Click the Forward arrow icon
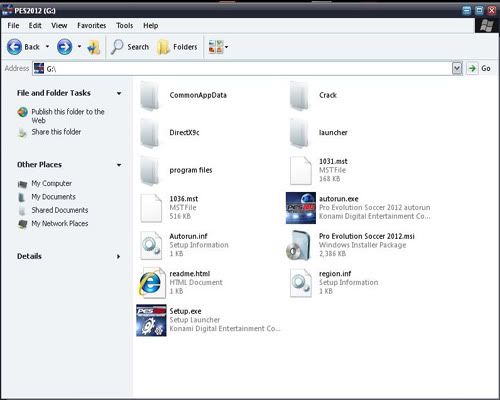500x400 pixels. pyautogui.click(x=64, y=47)
